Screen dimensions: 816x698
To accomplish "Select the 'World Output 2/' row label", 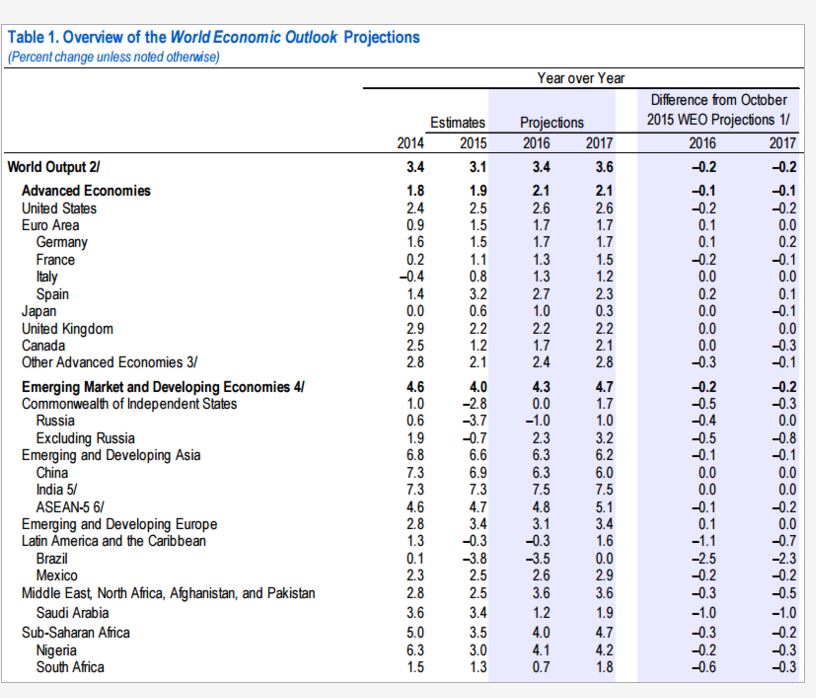I will pos(54,167).
